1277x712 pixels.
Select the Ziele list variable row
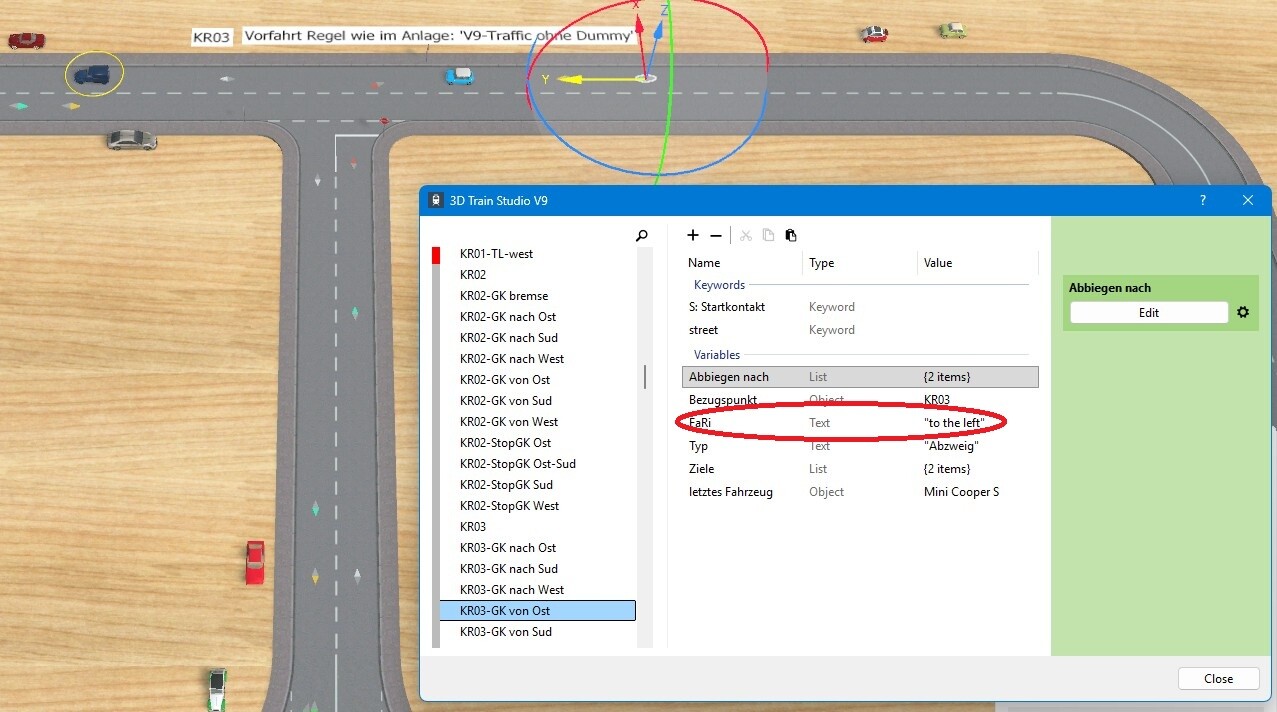point(860,469)
